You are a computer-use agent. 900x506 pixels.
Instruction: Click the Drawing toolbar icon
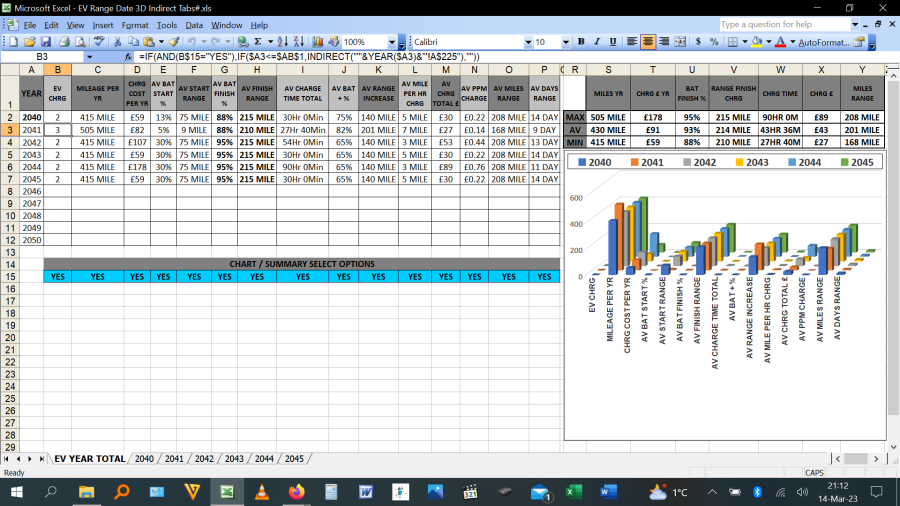coord(333,42)
